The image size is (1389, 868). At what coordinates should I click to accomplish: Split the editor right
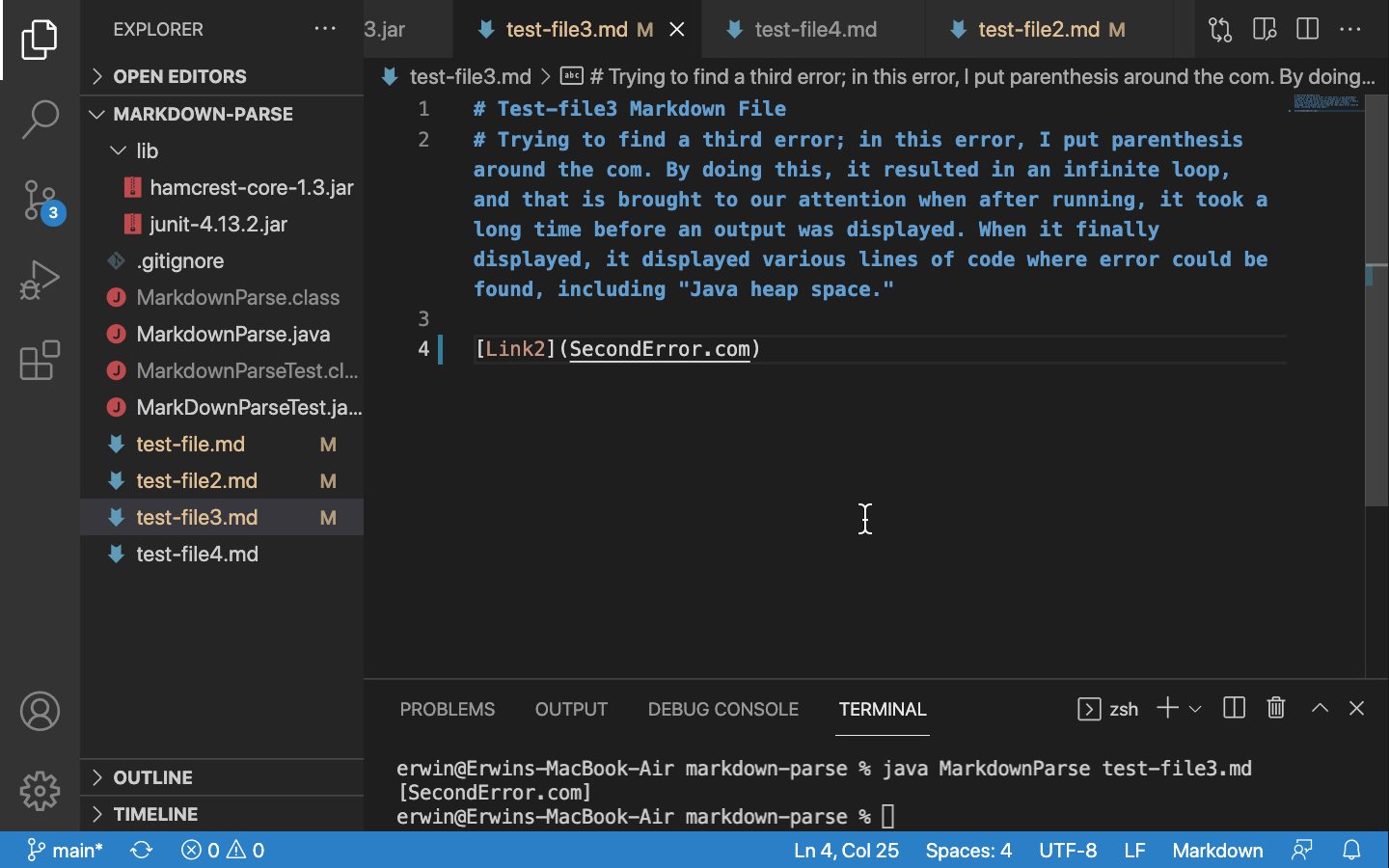pos(1308,30)
